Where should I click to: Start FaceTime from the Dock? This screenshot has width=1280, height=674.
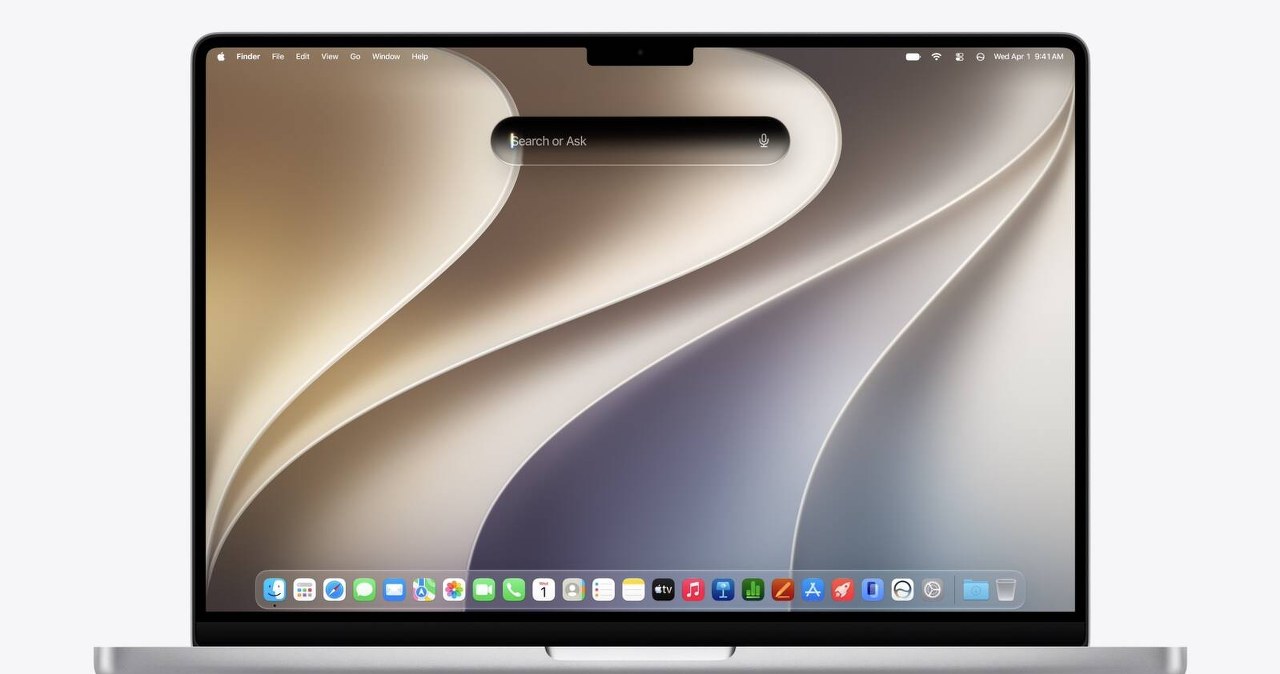[484, 590]
